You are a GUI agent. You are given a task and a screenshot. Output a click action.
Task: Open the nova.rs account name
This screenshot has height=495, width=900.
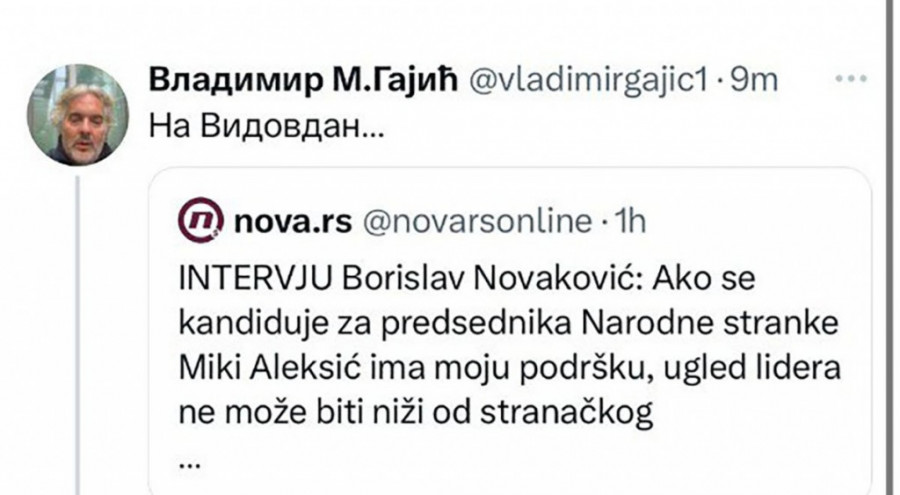pos(292,221)
